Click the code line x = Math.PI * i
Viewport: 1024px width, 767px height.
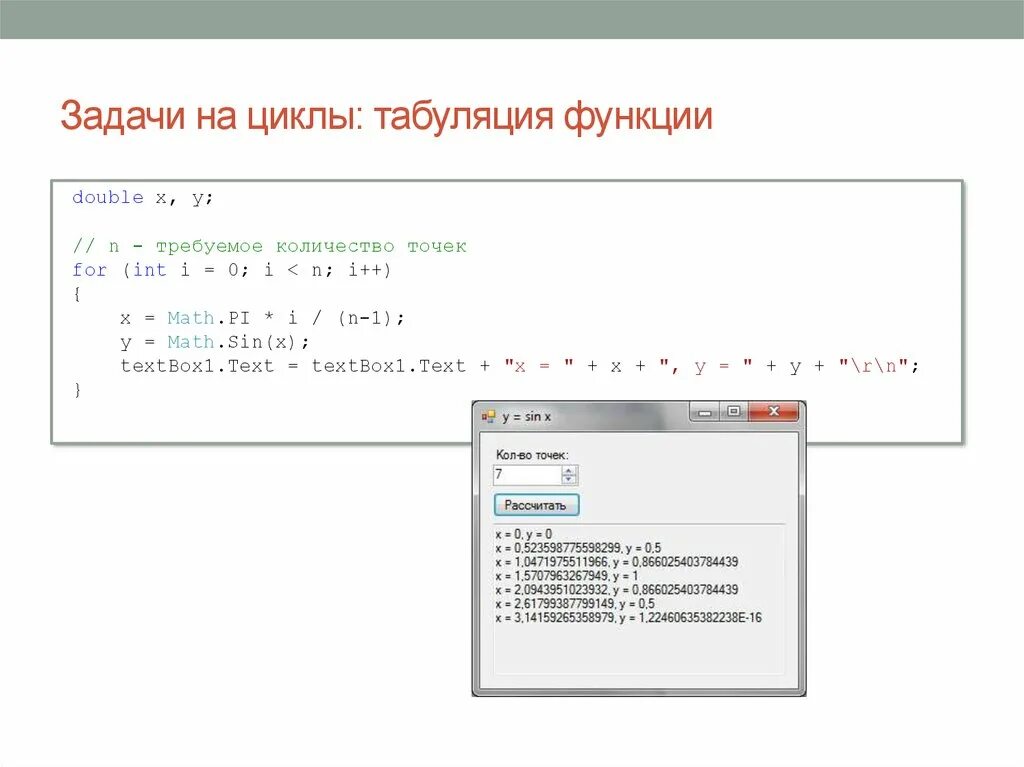[x=262, y=318]
